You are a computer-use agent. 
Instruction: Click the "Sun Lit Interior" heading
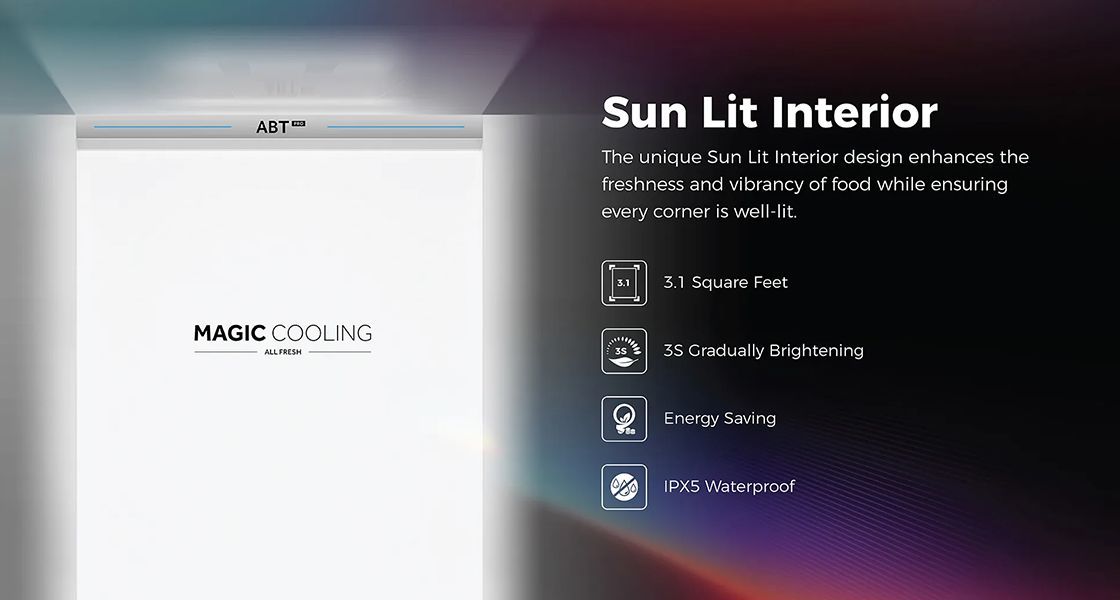769,113
